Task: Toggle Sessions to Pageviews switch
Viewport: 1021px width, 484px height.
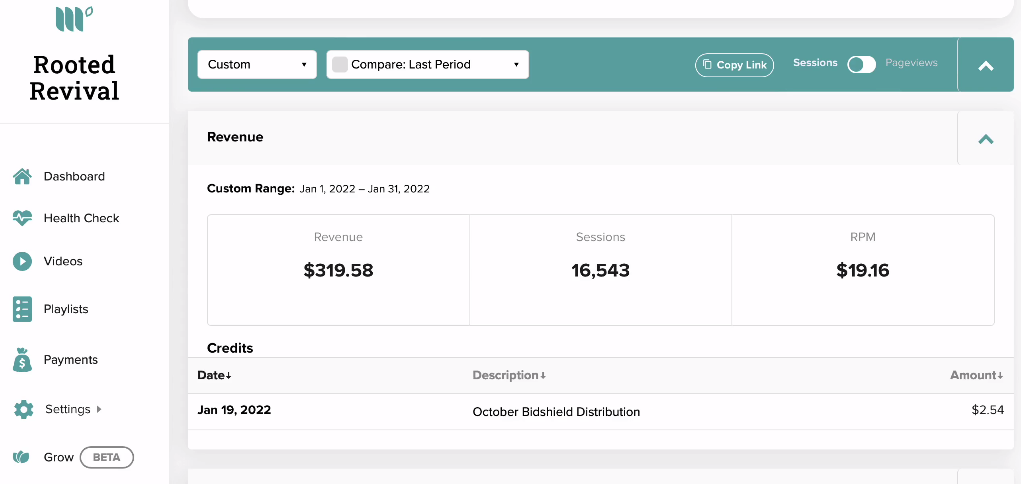Action: click(861, 64)
